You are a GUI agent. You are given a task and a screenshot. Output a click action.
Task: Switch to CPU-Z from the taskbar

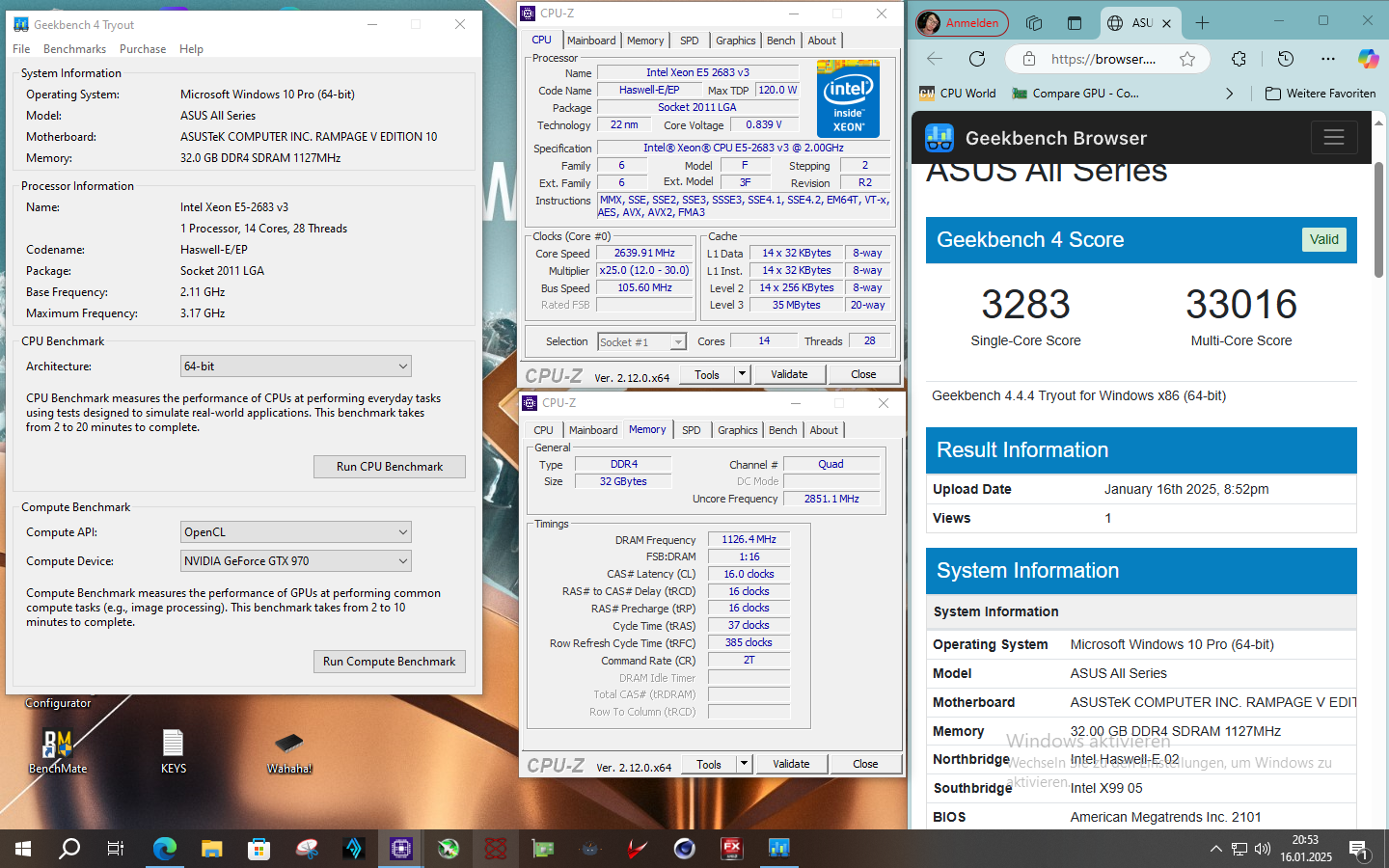tap(401, 849)
